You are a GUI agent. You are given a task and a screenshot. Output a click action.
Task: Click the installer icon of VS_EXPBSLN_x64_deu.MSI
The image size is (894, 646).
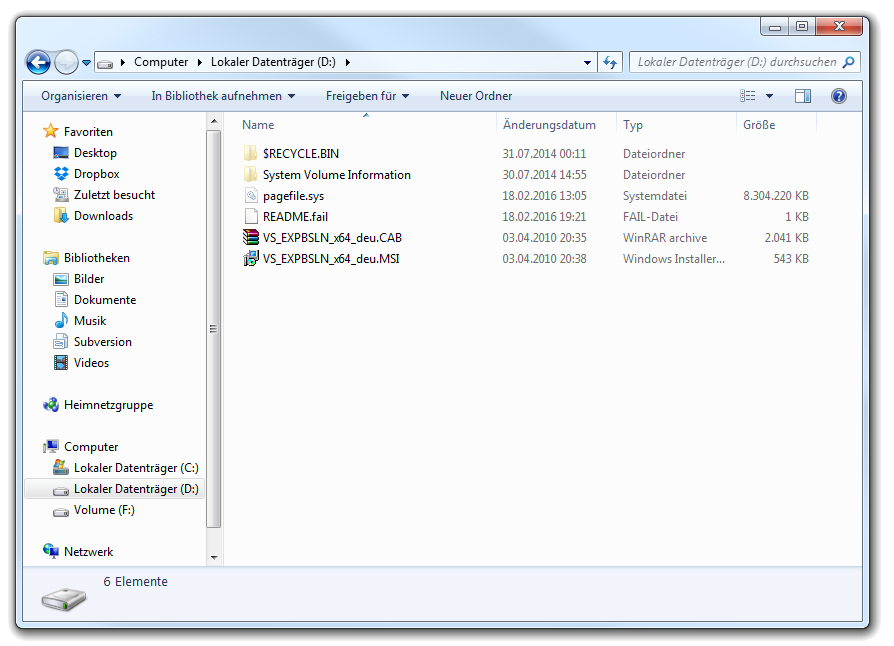click(251, 259)
